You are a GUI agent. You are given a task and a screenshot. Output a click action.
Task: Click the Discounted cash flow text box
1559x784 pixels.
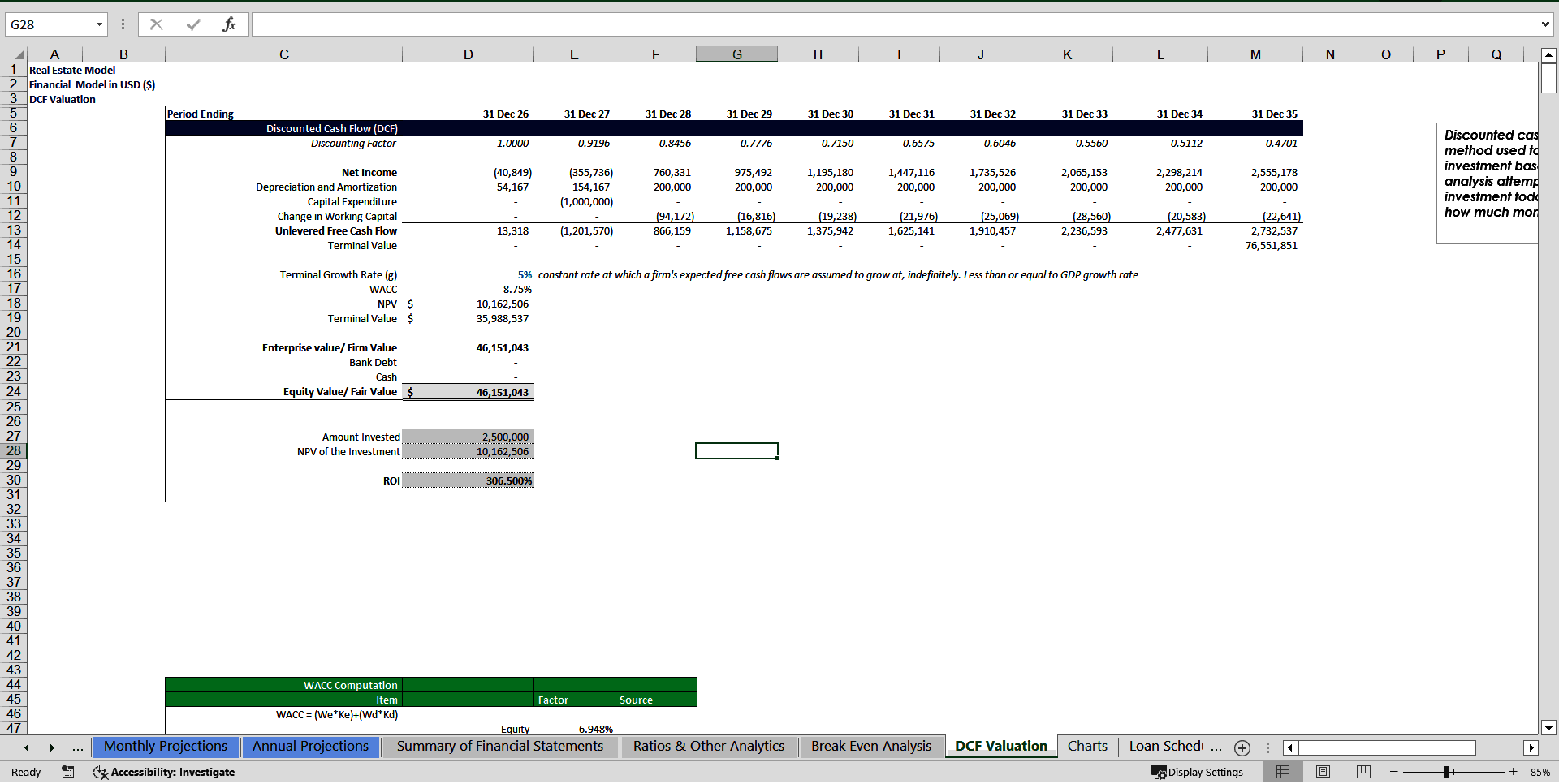point(1488,183)
